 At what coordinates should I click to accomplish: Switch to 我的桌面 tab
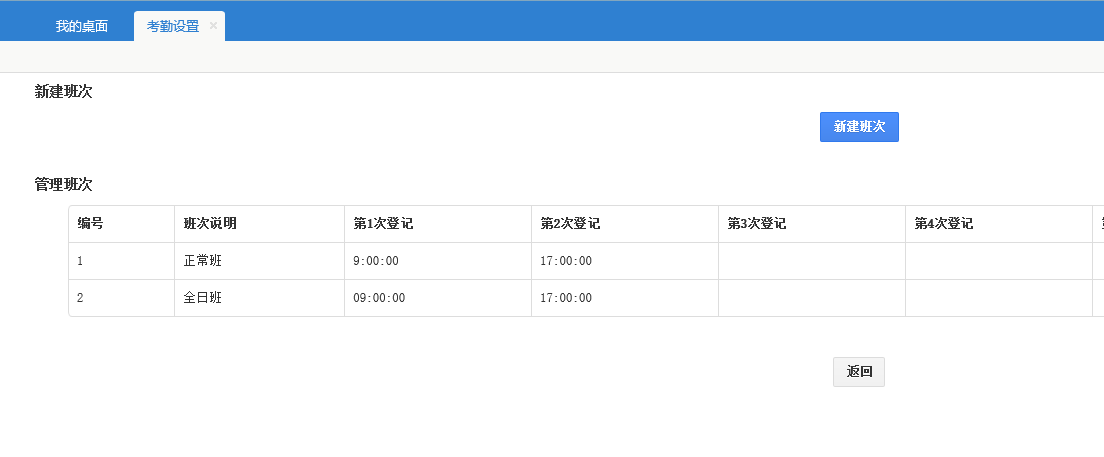(82, 26)
